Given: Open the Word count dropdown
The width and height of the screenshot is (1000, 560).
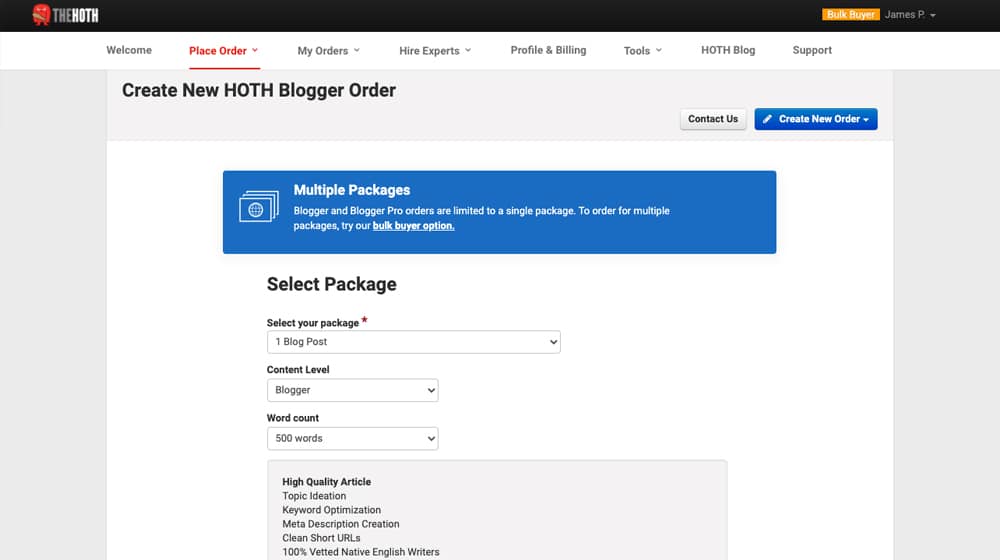Looking at the screenshot, I should [x=353, y=439].
